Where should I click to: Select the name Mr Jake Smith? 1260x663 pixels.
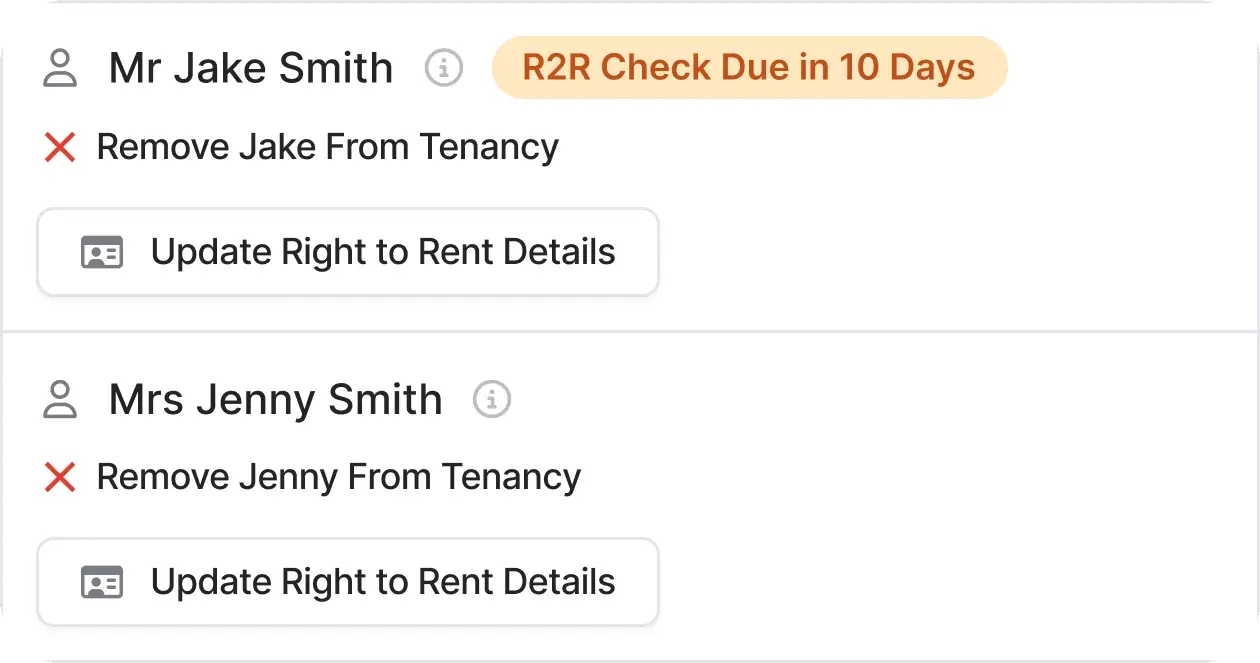[x=250, y=67]
